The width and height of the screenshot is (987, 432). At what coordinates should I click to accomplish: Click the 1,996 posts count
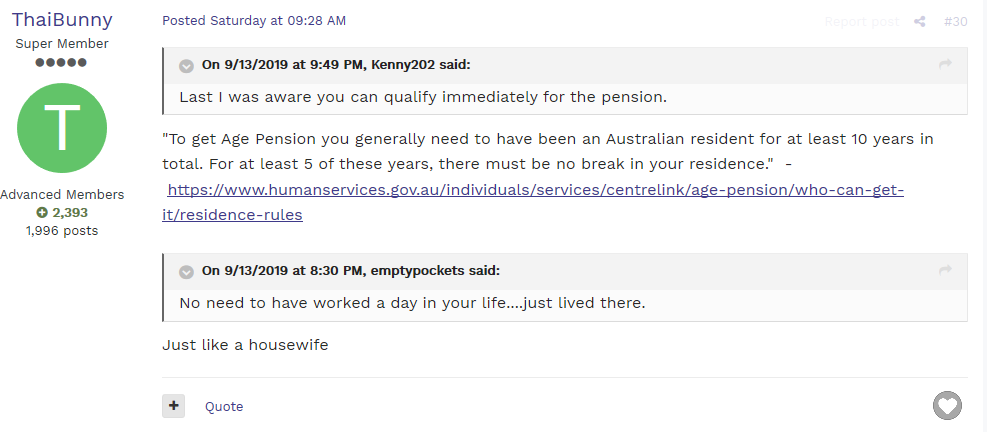pos(62,230)
